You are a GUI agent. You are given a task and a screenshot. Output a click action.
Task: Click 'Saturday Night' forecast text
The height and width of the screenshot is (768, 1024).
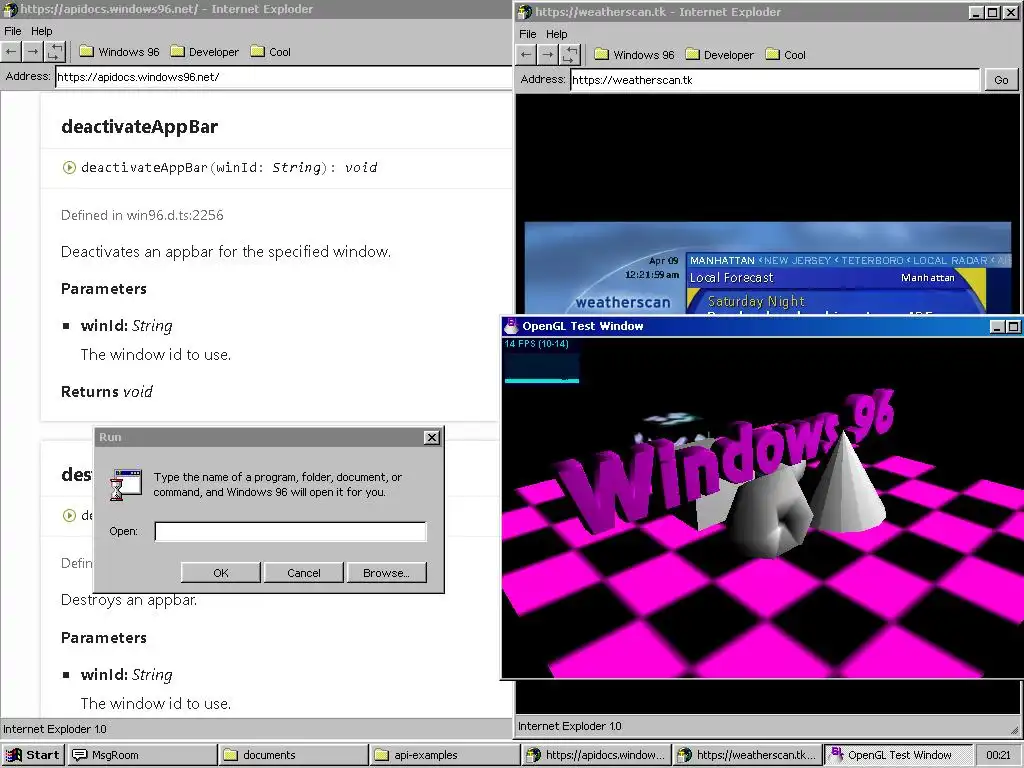[x=756, y=301]
